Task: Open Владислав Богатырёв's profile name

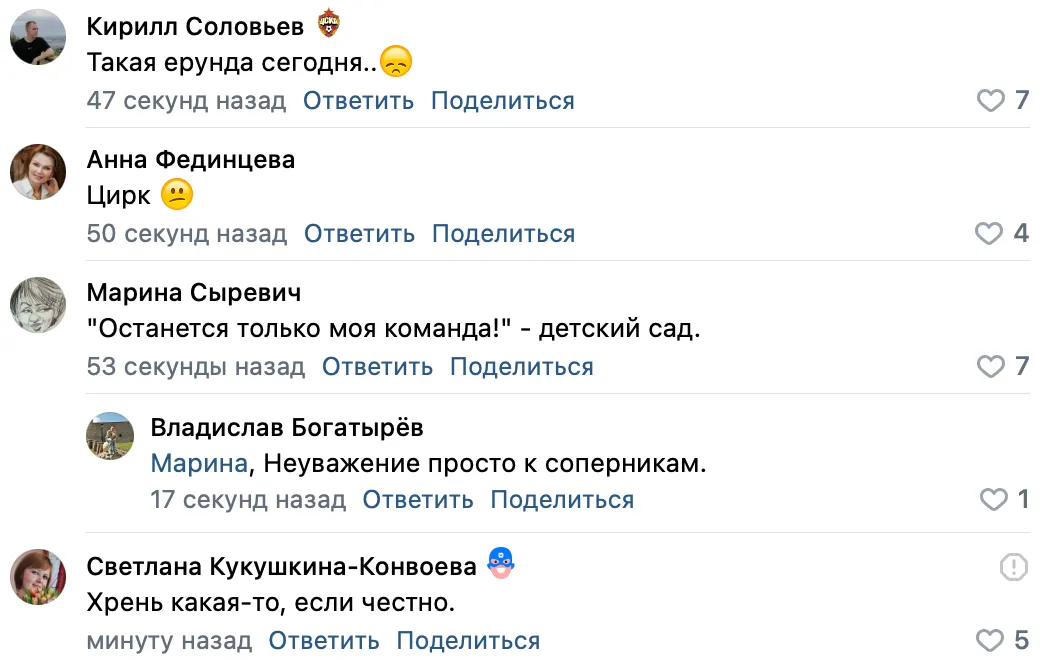Action: 287,428
